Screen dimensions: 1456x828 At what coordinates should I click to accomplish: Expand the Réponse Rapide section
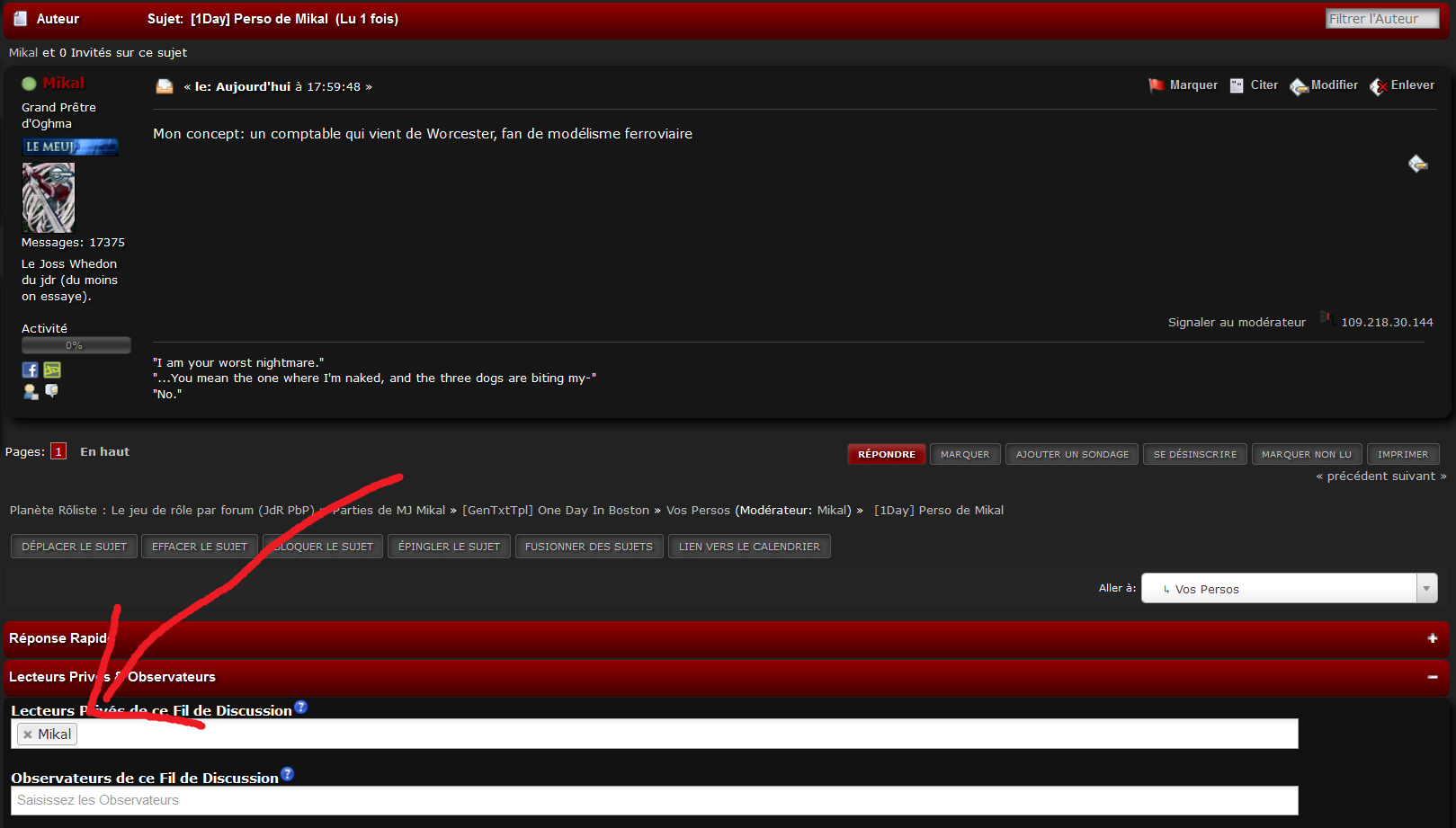1432,638
